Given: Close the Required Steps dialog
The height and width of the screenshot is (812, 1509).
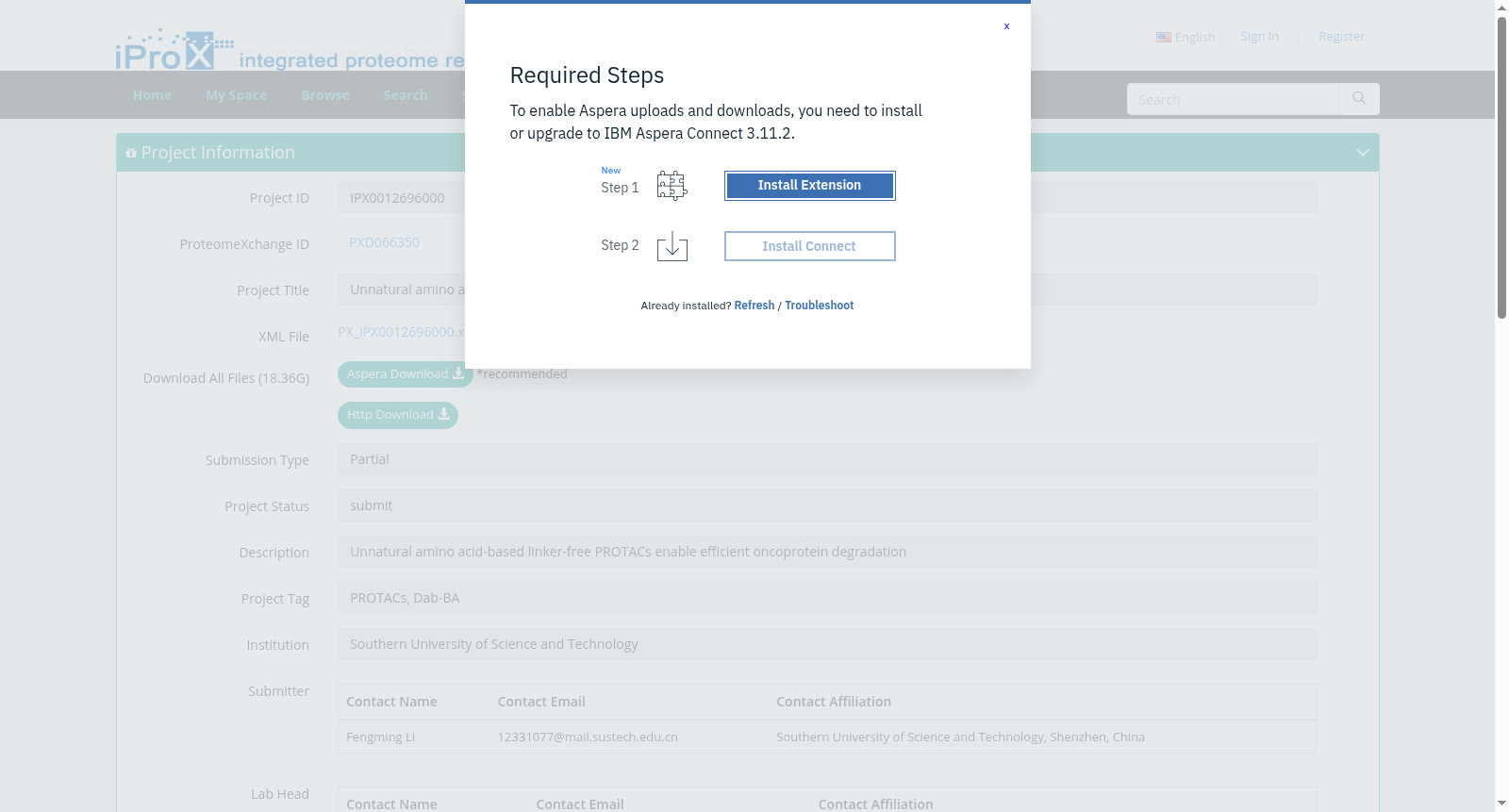Looking at the screenshot, I should pyautogui.click(x=1006, y=26).
